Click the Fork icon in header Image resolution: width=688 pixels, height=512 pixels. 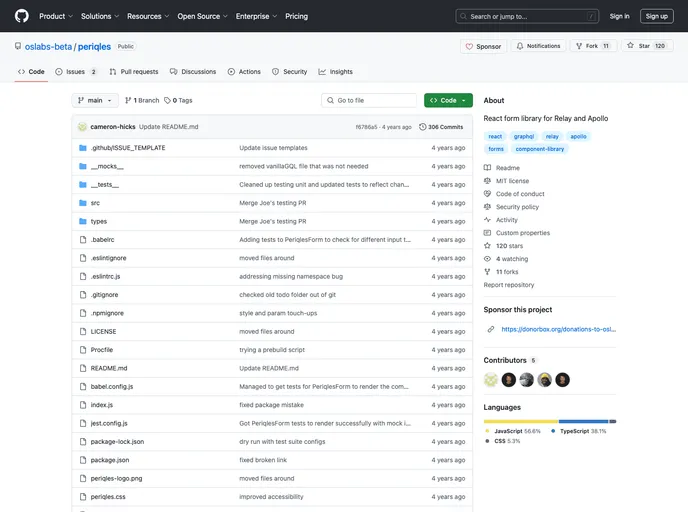tap(579, 46)
